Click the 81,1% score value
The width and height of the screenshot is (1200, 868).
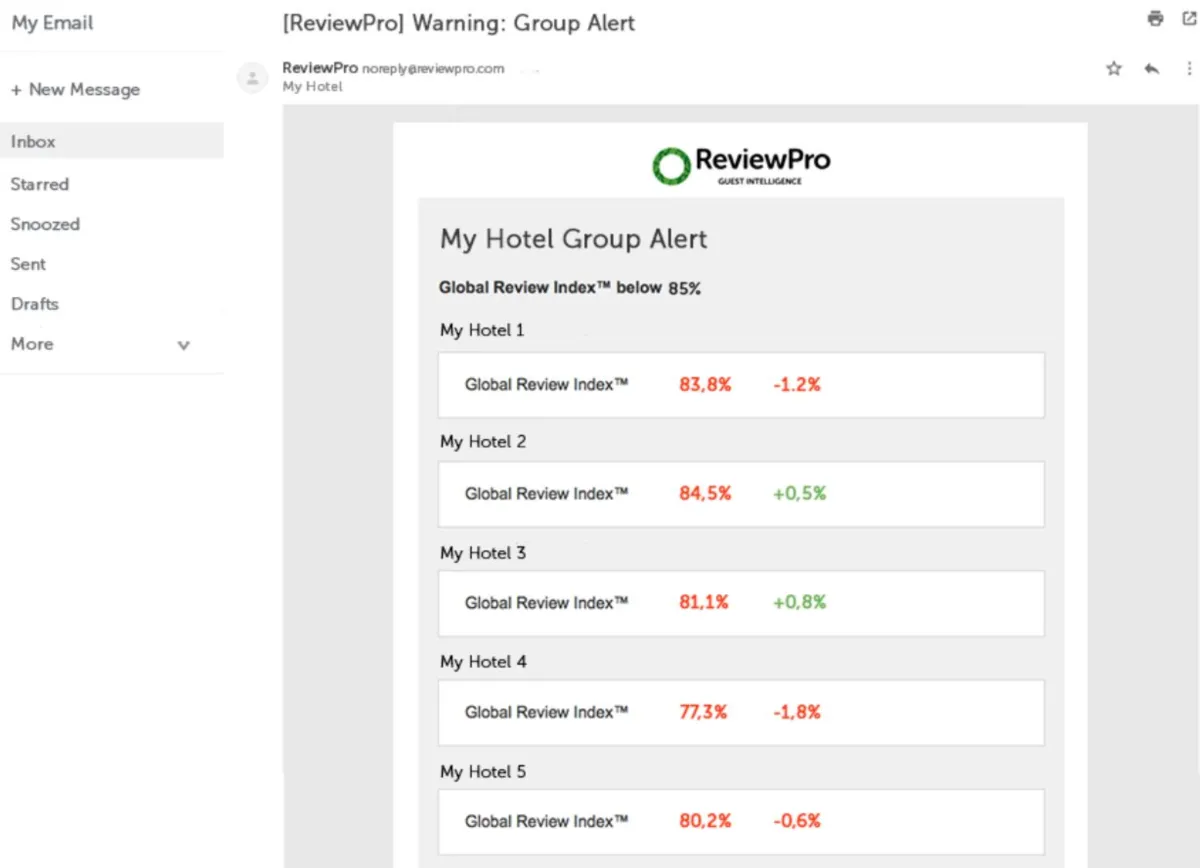click(x=704, y=602)
